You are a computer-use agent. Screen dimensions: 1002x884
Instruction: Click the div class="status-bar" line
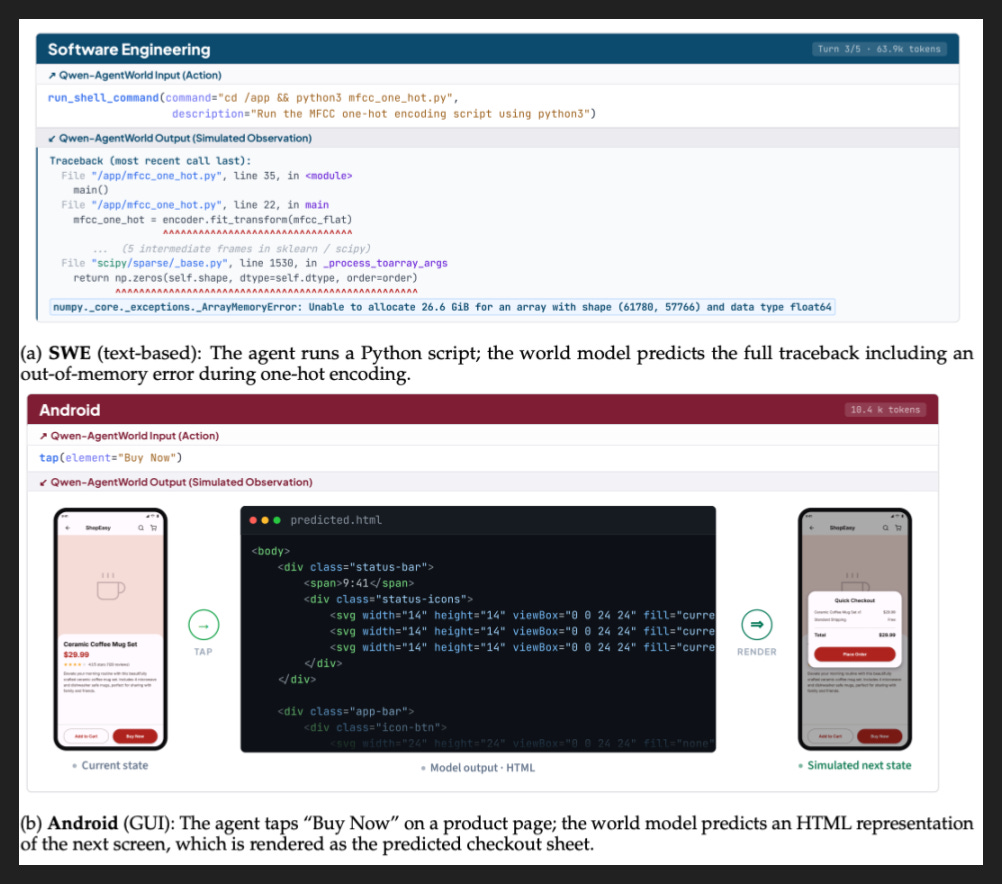click(355, 567)
